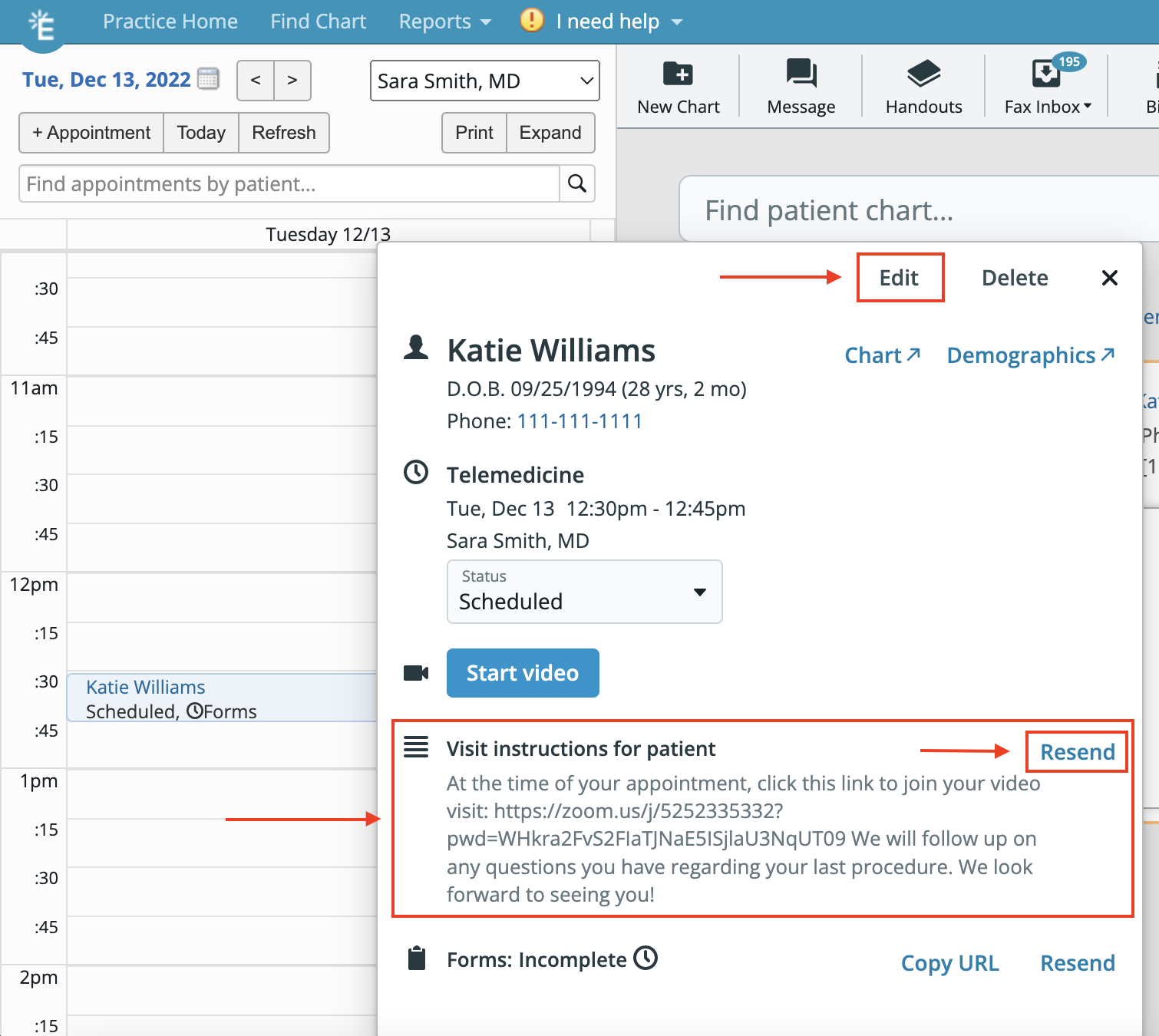
Task: Close the appointment details popup
Action: pyautogui.click(x=1109, y=278)
